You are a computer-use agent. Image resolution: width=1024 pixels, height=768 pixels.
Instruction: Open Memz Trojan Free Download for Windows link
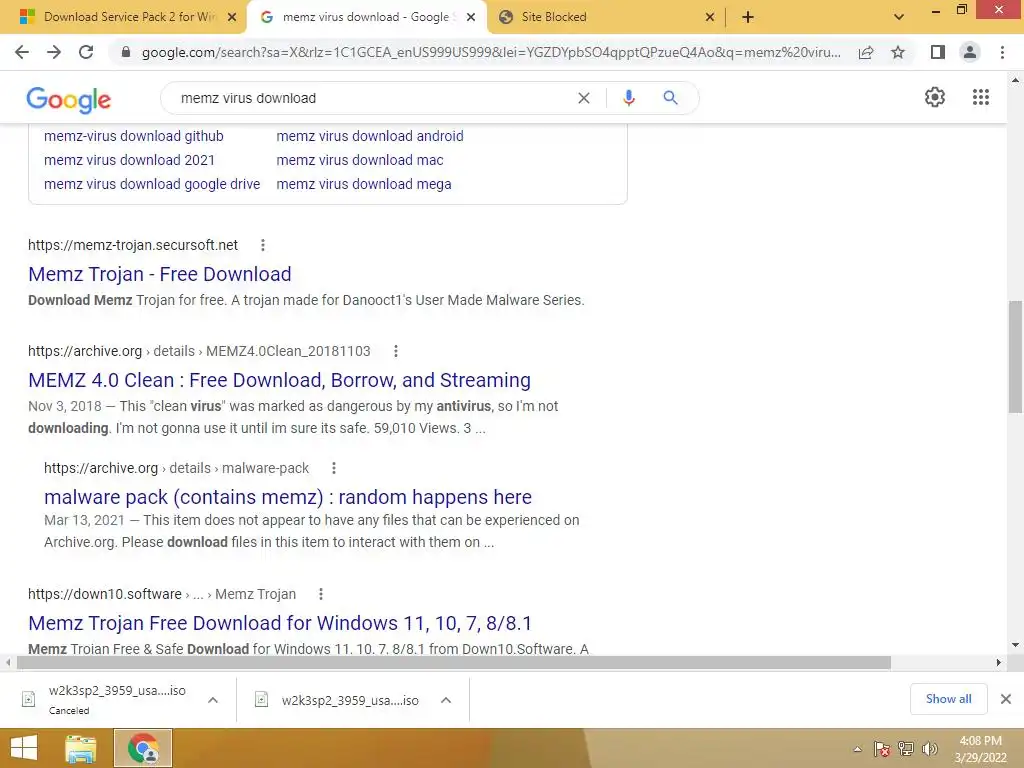(280, 623)
